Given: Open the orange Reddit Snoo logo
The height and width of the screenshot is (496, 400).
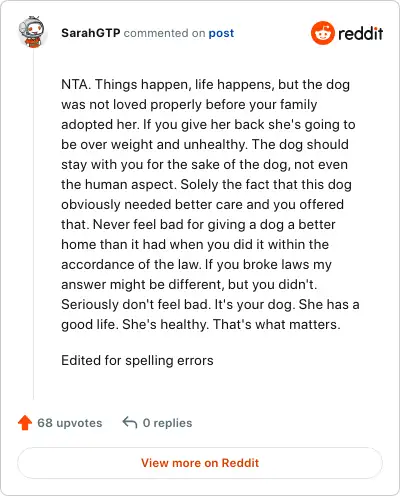Looking at the screenshot, I should coord(322,33).
